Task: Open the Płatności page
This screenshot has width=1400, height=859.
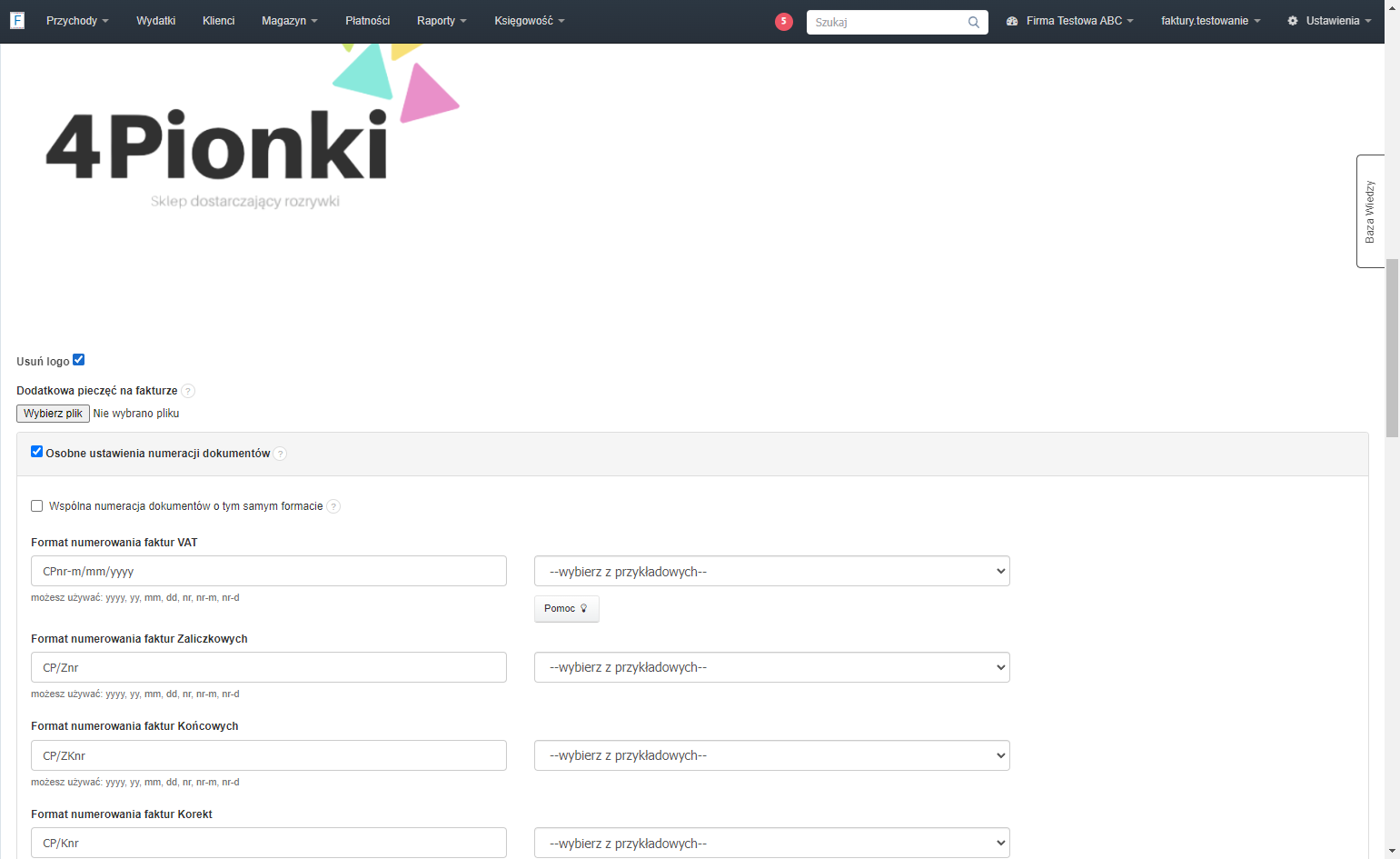Action: [367, 21]
